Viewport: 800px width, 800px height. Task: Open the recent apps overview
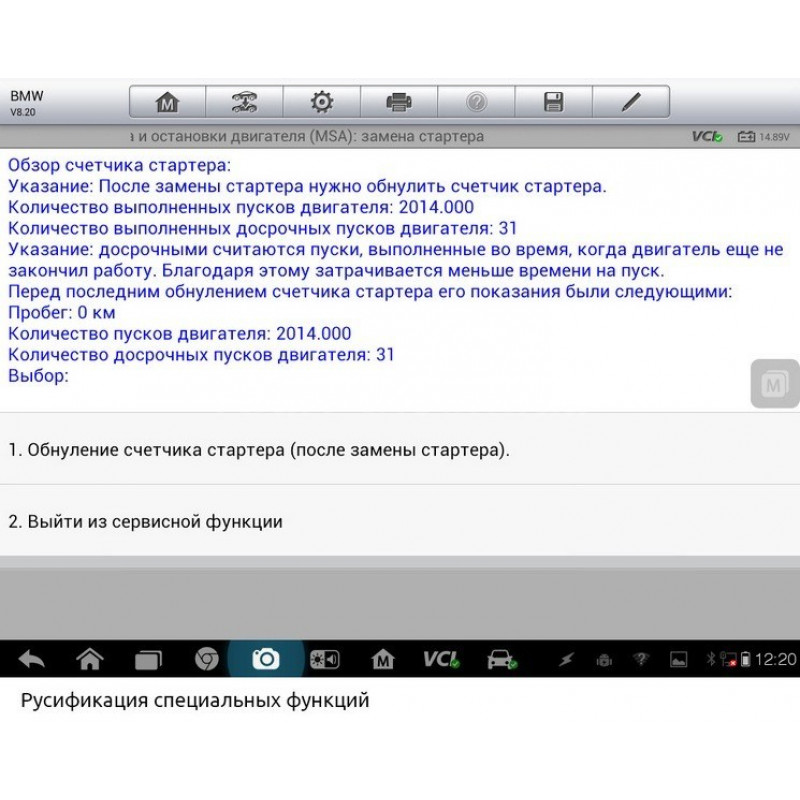148,659
